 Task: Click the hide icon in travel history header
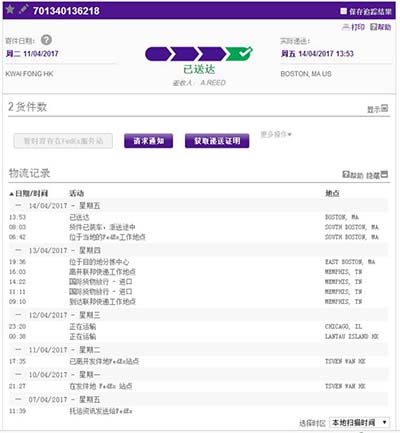pos(384,174)
